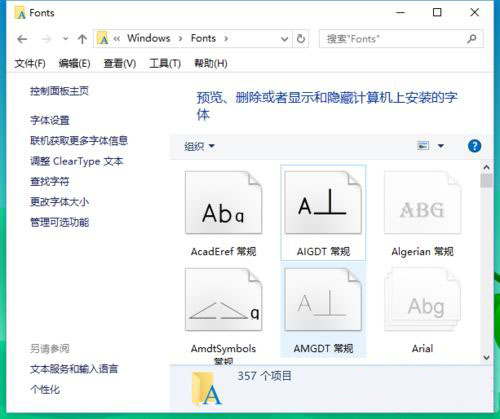This screenshot has height=419, width=500.
Task: Select the AMGDT font thumbnail
Action: tap(323, 300)
